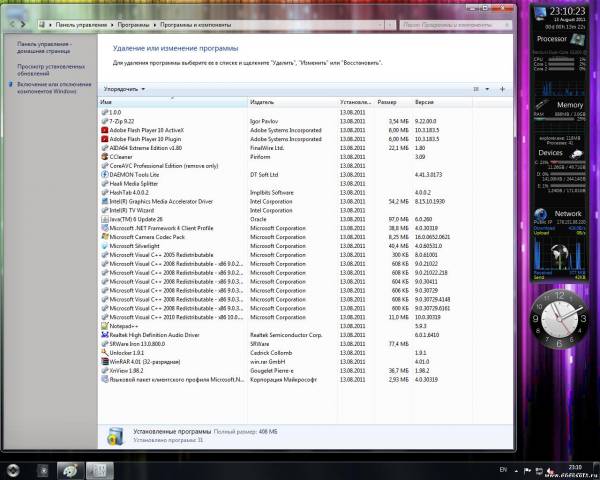
Task: Click the Unlocker 1.9.1 wand icon
Action: click(x=104, y=353)
